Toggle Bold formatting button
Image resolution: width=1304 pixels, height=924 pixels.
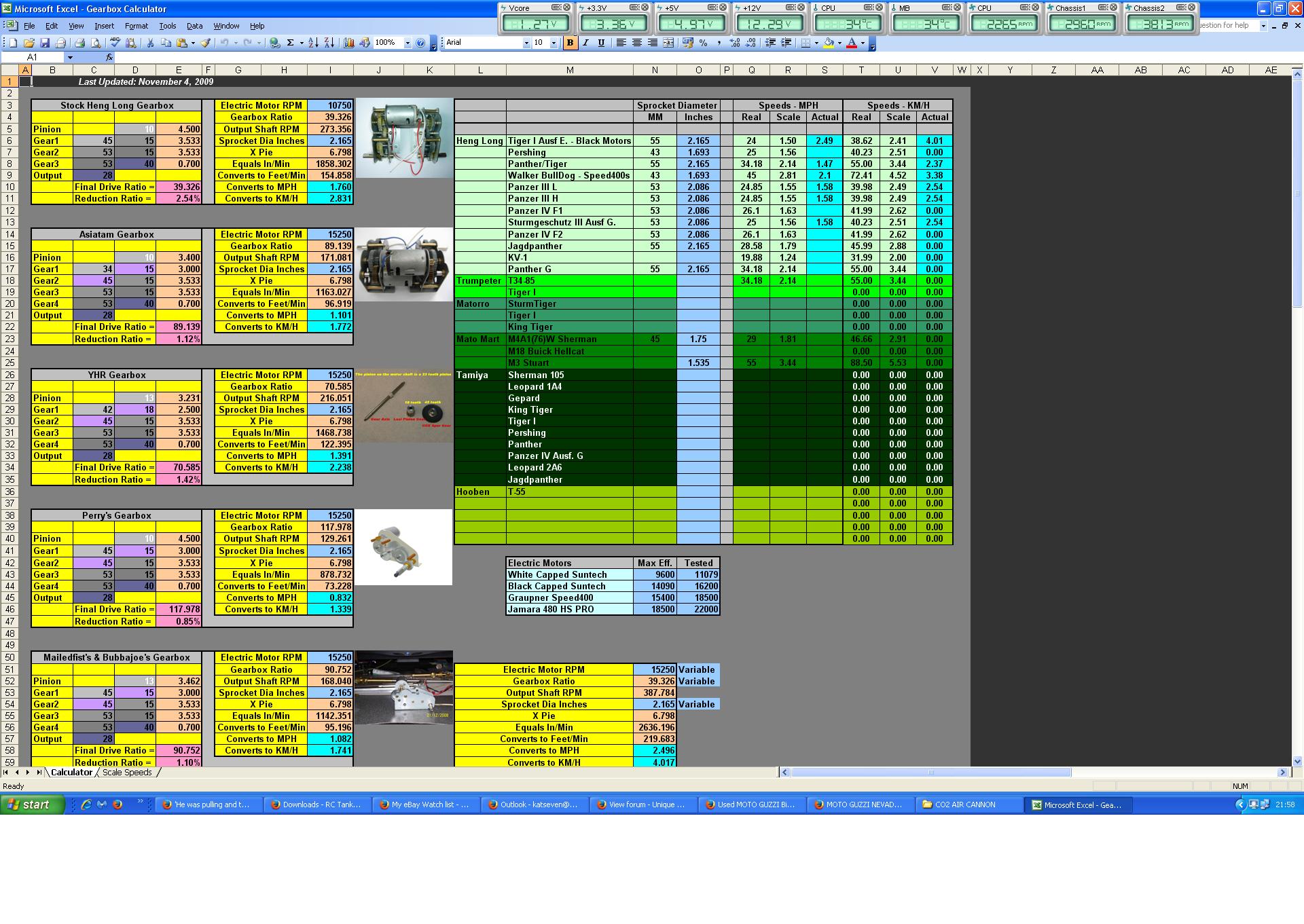570,43
